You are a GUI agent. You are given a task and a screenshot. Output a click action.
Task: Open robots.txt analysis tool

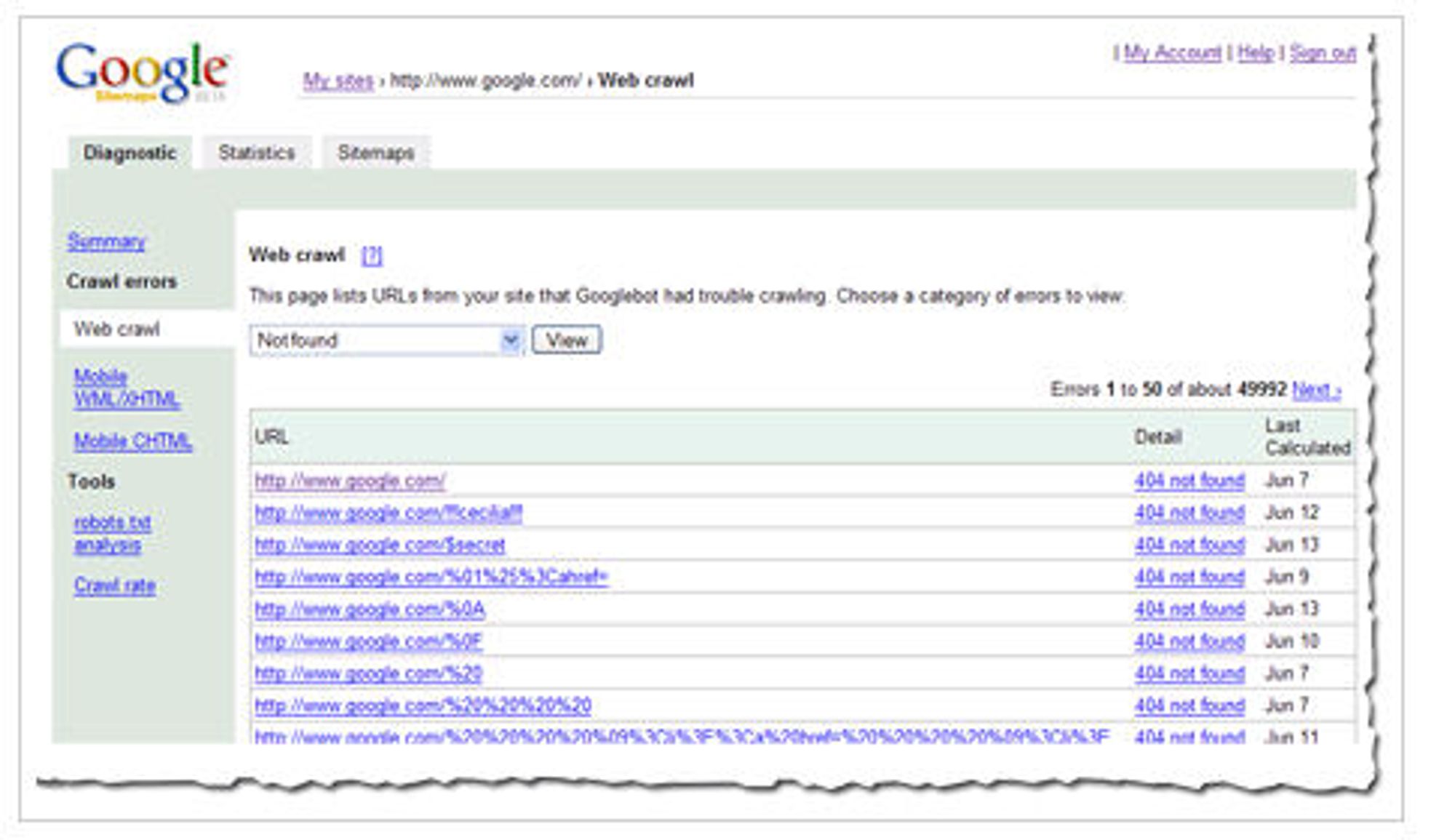point(112,534)
